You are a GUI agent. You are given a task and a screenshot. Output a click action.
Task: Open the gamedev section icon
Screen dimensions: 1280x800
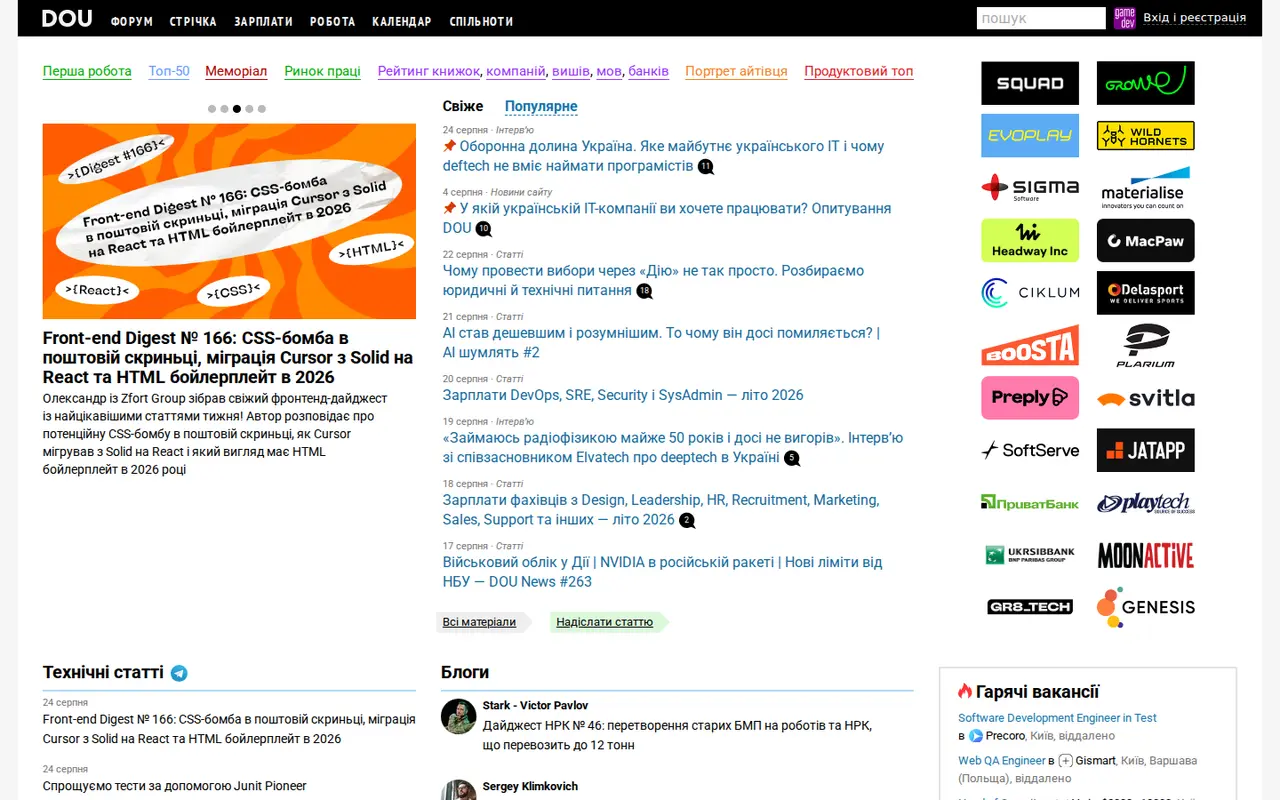pyautogui.click(x=1125, y=18)
